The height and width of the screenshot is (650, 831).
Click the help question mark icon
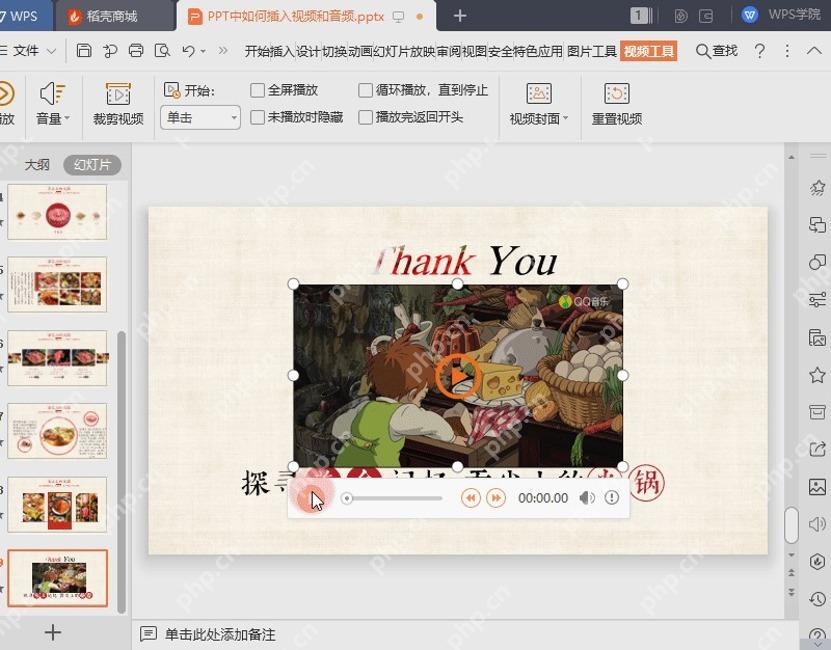coord(760,51)
